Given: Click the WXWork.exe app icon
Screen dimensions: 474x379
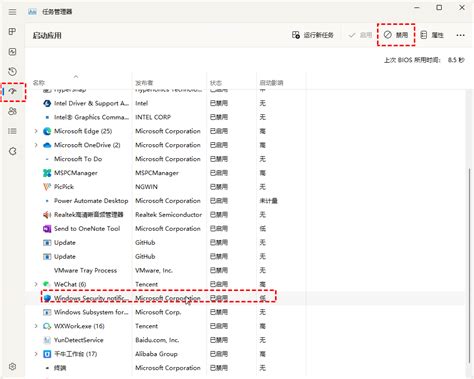Looking at the screenshot, I should pos(47,326).
